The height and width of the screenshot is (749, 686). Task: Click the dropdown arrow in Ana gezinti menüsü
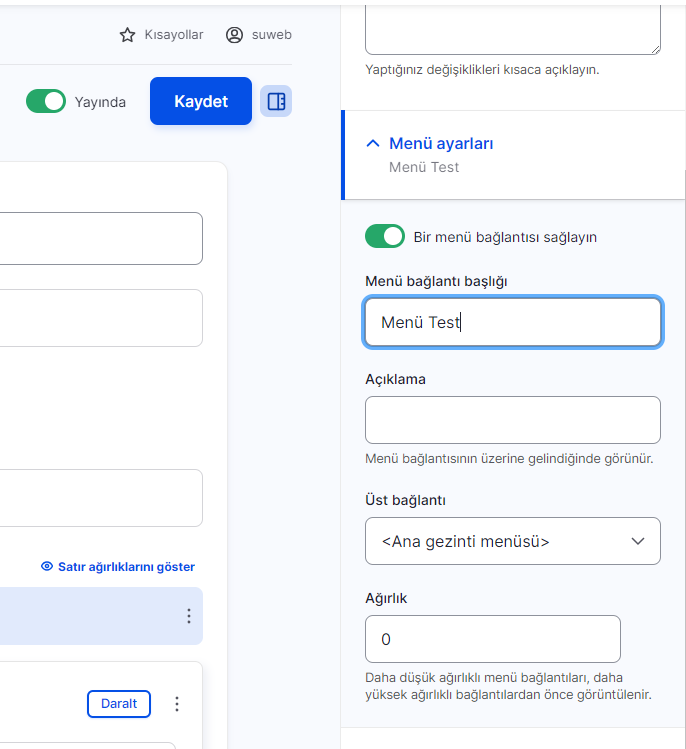pos(638,541)
